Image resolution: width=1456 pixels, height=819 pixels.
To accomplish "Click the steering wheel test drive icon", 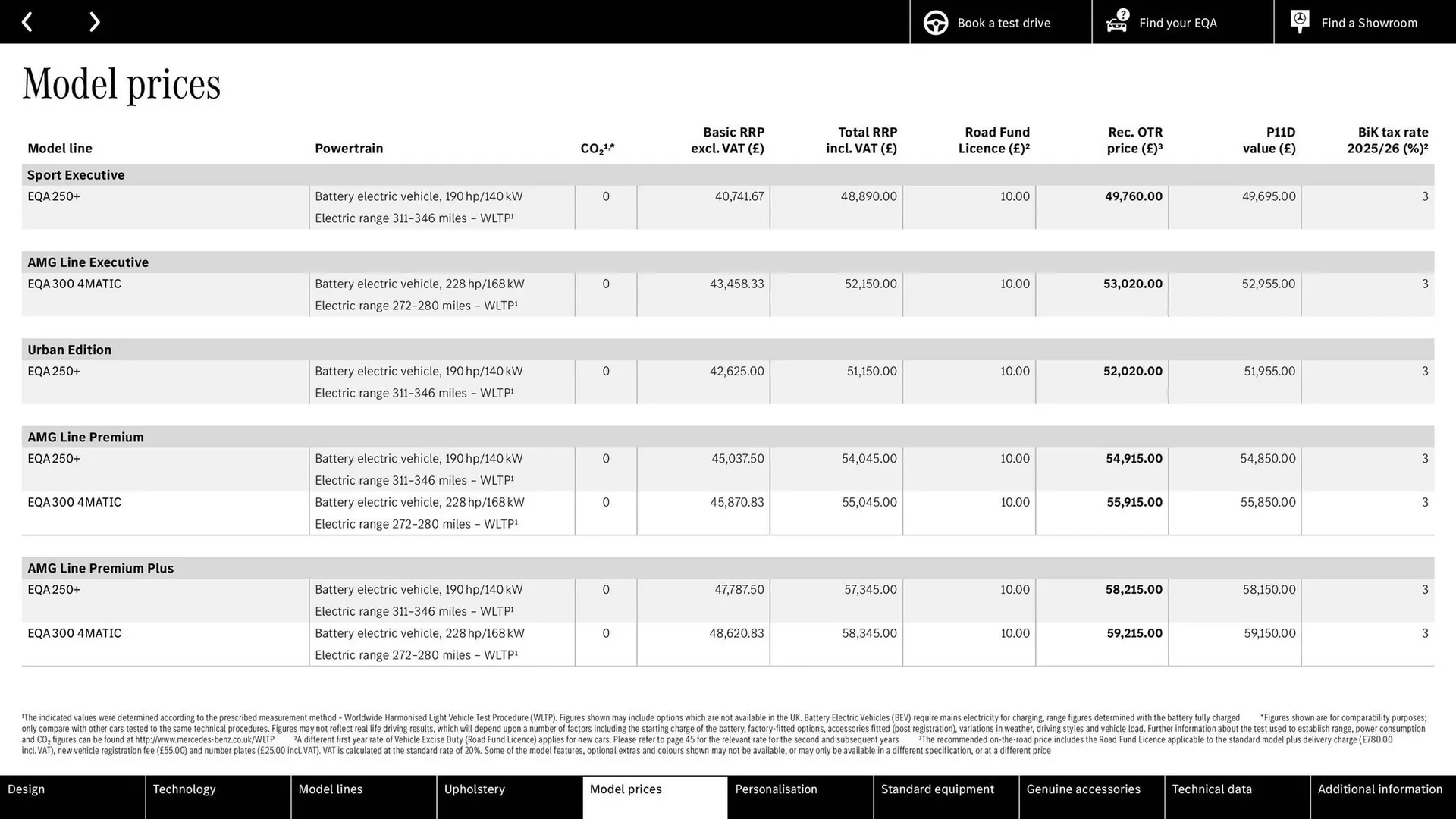I will pos(935,22).
